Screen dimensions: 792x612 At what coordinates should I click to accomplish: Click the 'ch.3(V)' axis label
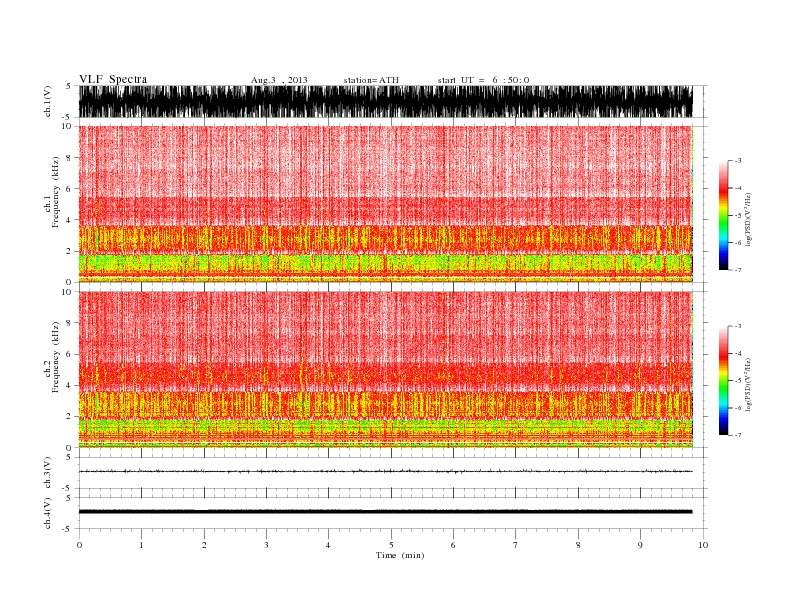[x=48, y=473]
